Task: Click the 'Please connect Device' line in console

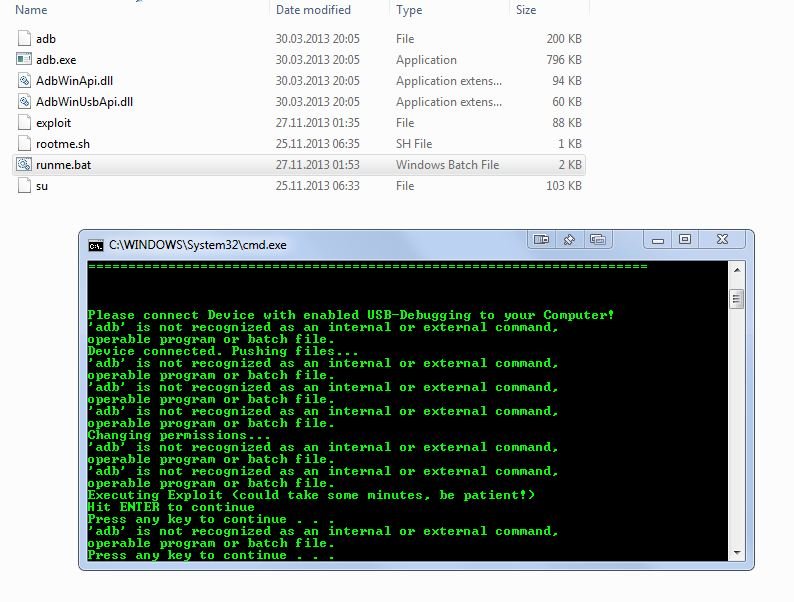Action: pos(350,315)
